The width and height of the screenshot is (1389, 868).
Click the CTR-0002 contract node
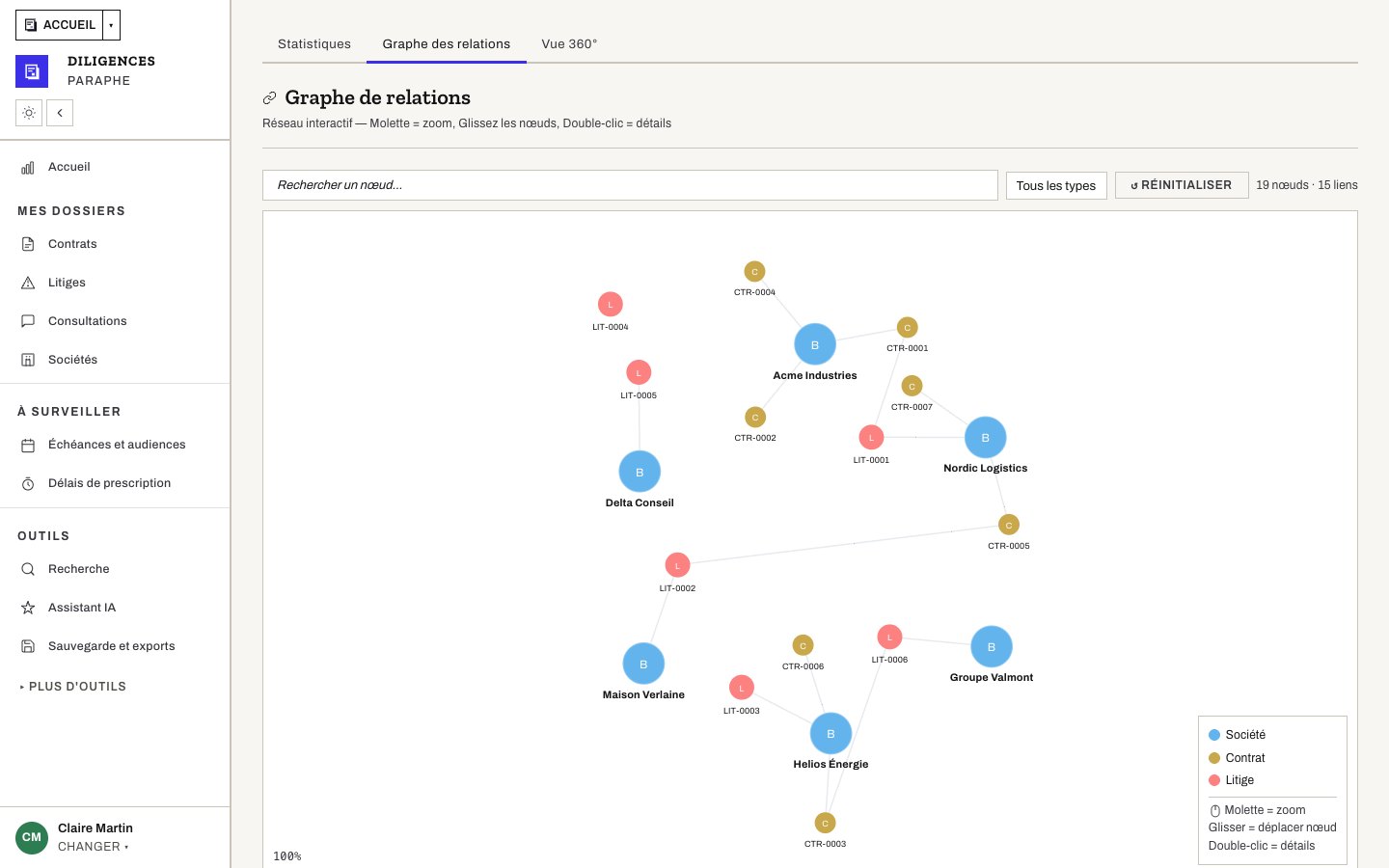point(755,417)
